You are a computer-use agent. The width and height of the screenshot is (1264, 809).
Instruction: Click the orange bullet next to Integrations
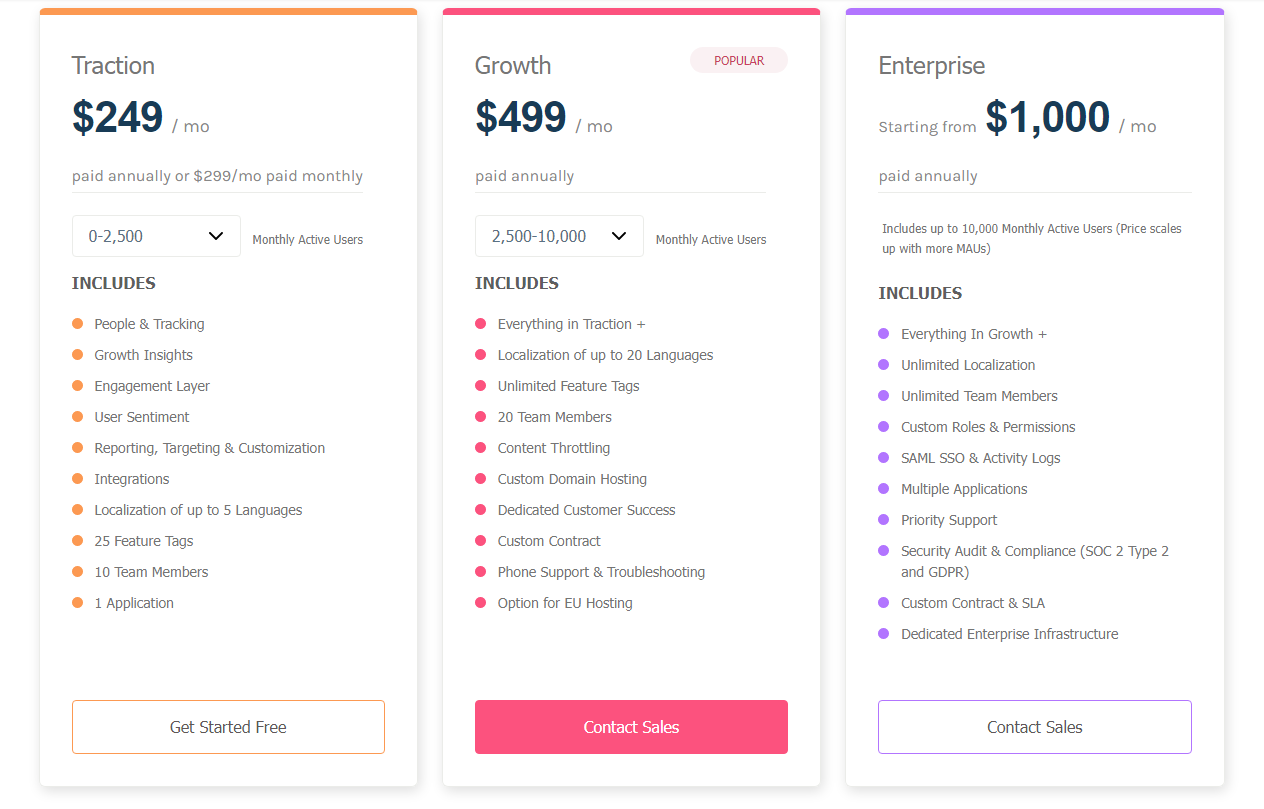coord(77,479)
